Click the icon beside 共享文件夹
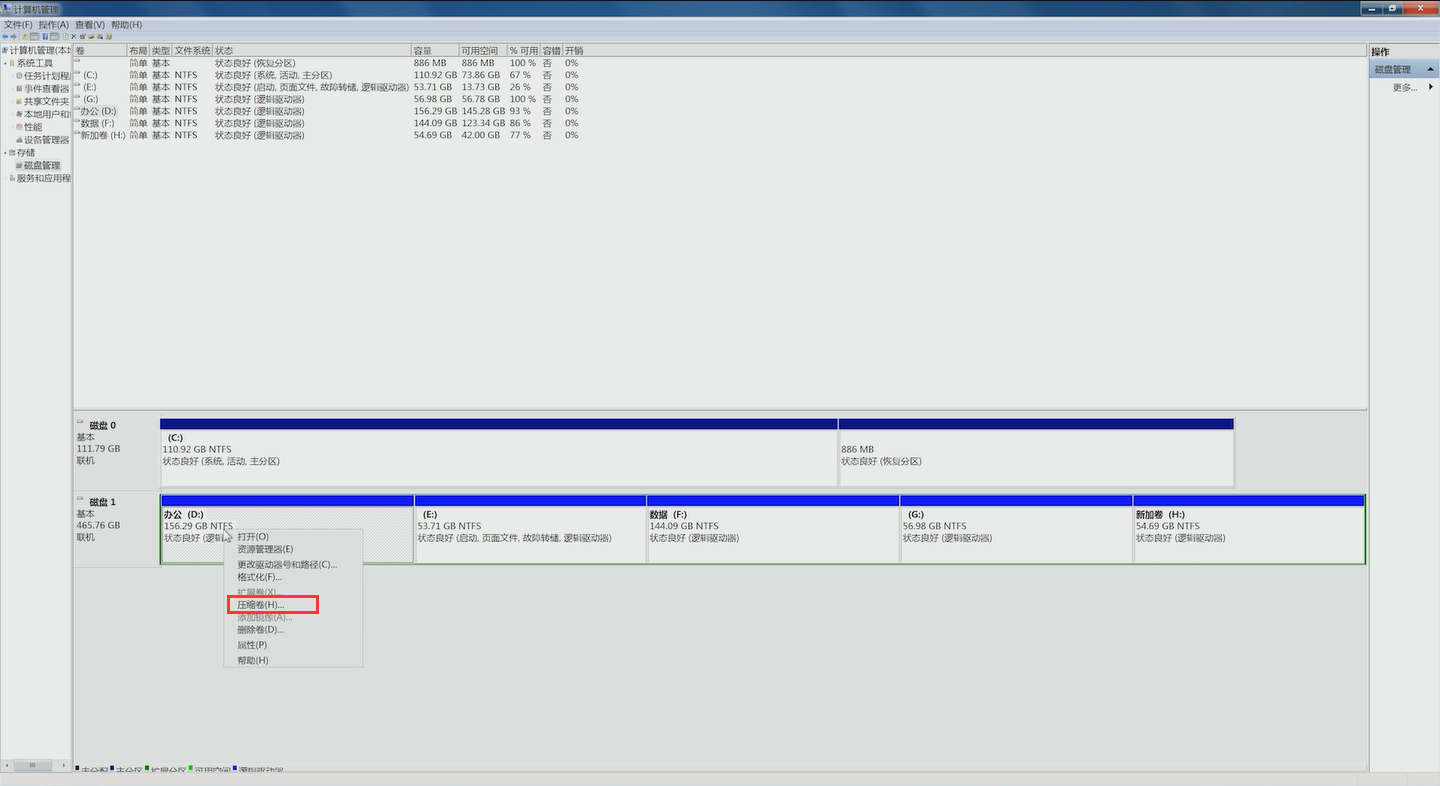 click(19, 101)
